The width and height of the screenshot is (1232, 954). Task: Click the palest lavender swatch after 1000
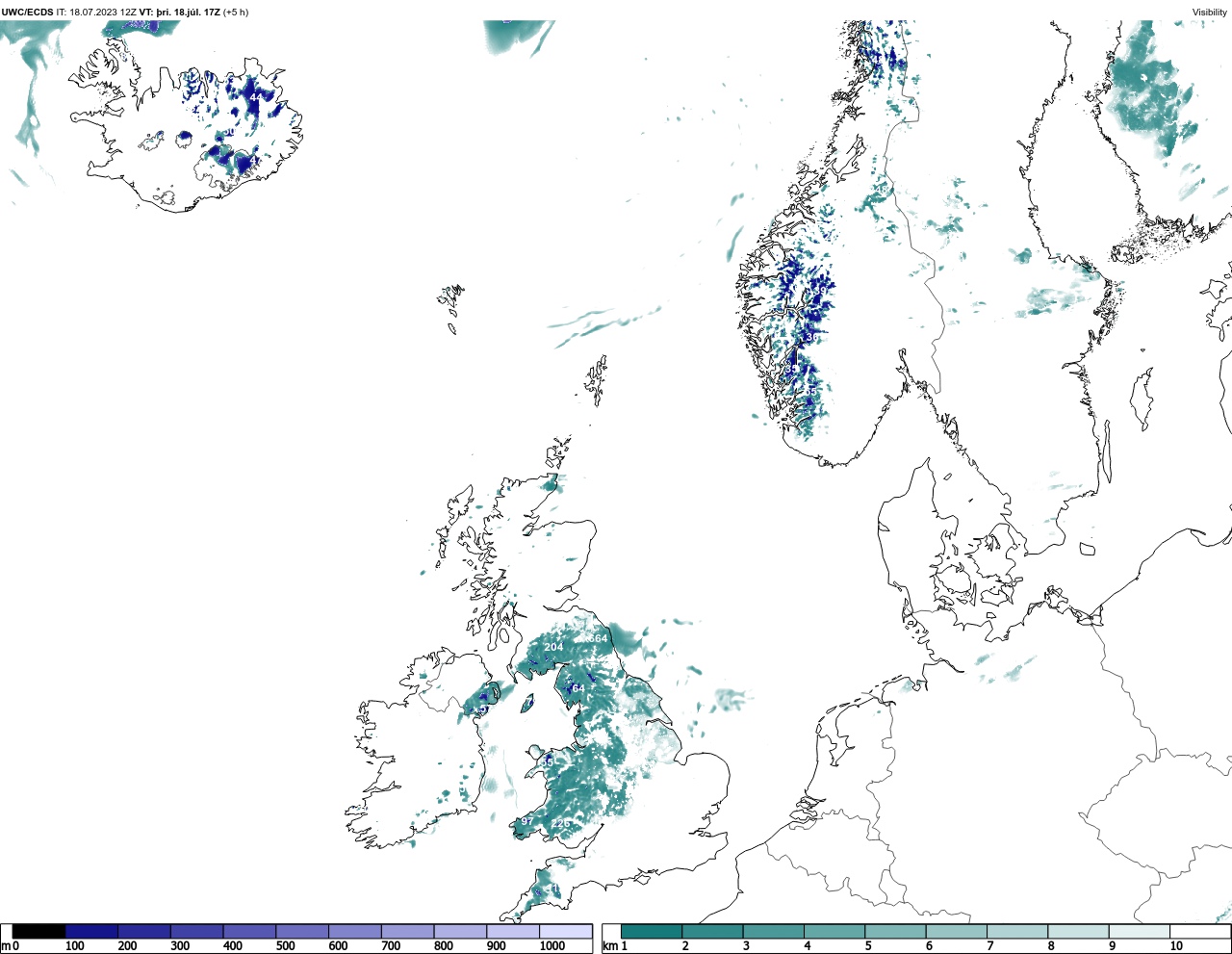pos(565,932)
